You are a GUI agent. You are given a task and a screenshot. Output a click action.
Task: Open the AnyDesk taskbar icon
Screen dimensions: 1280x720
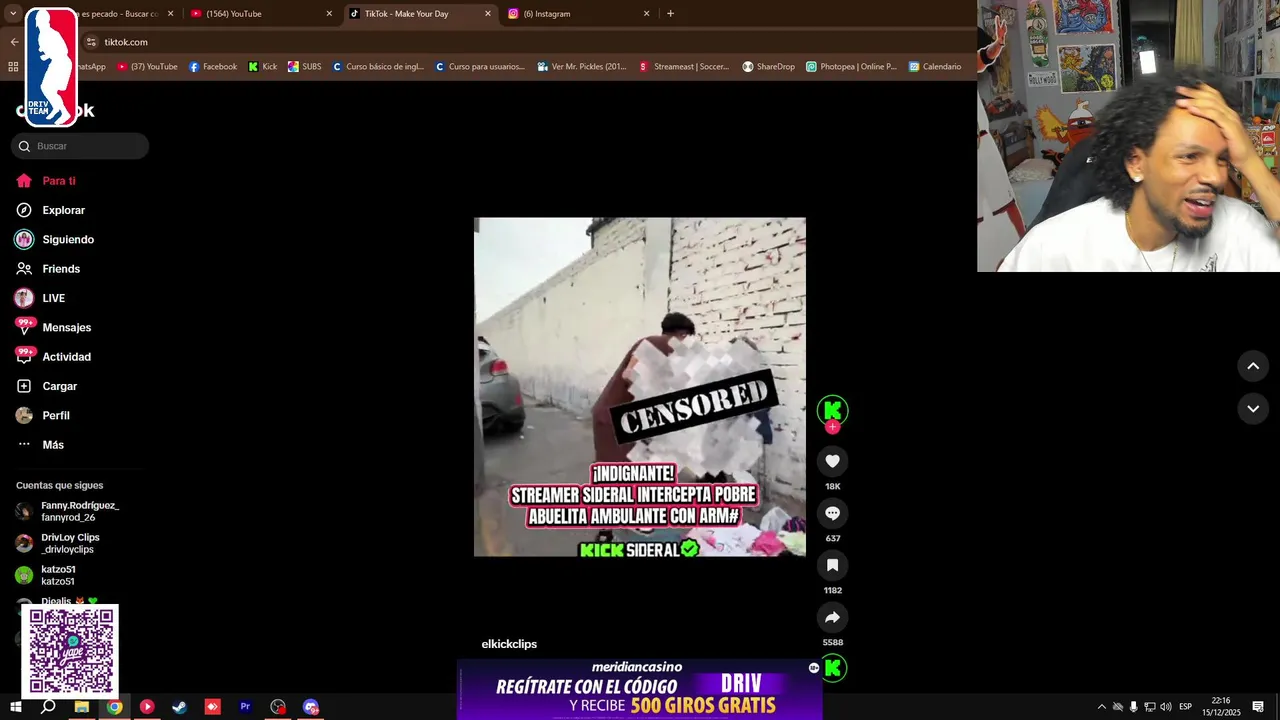tap(212, 707)
